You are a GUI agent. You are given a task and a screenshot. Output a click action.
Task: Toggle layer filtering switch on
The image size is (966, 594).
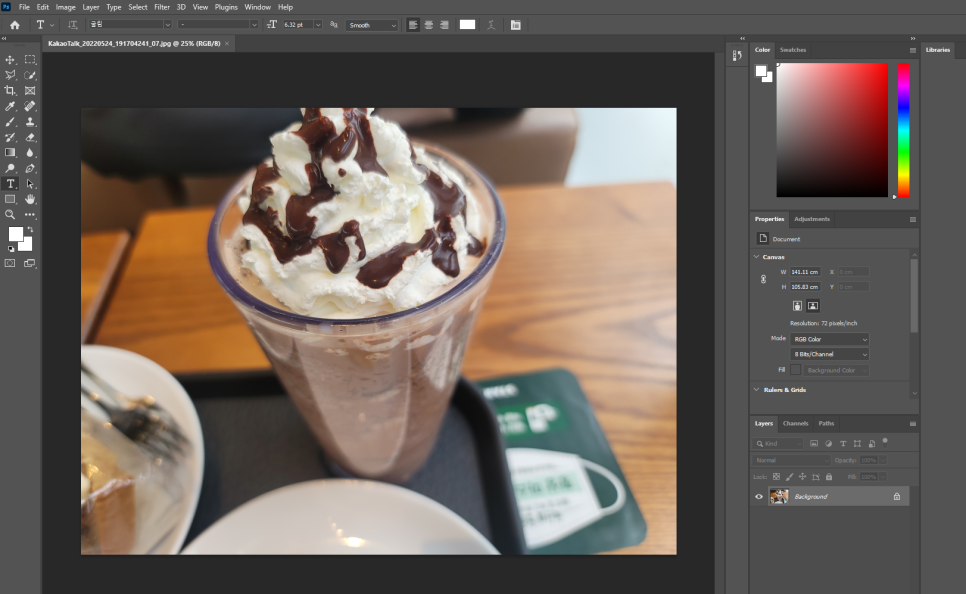[885, 441]
